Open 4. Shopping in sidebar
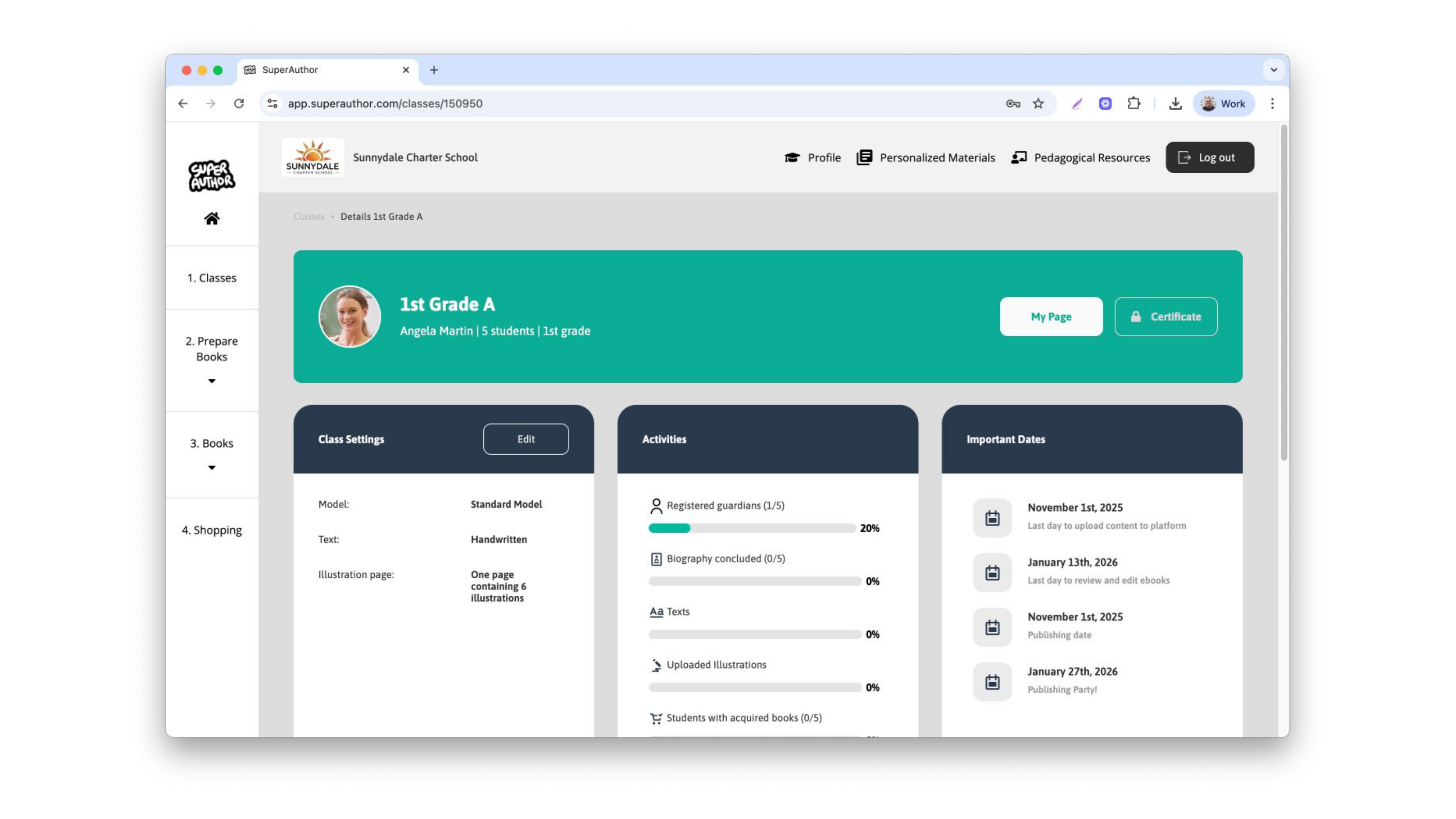This screenshot has width=1456, height=819. (x=212, y=530)
